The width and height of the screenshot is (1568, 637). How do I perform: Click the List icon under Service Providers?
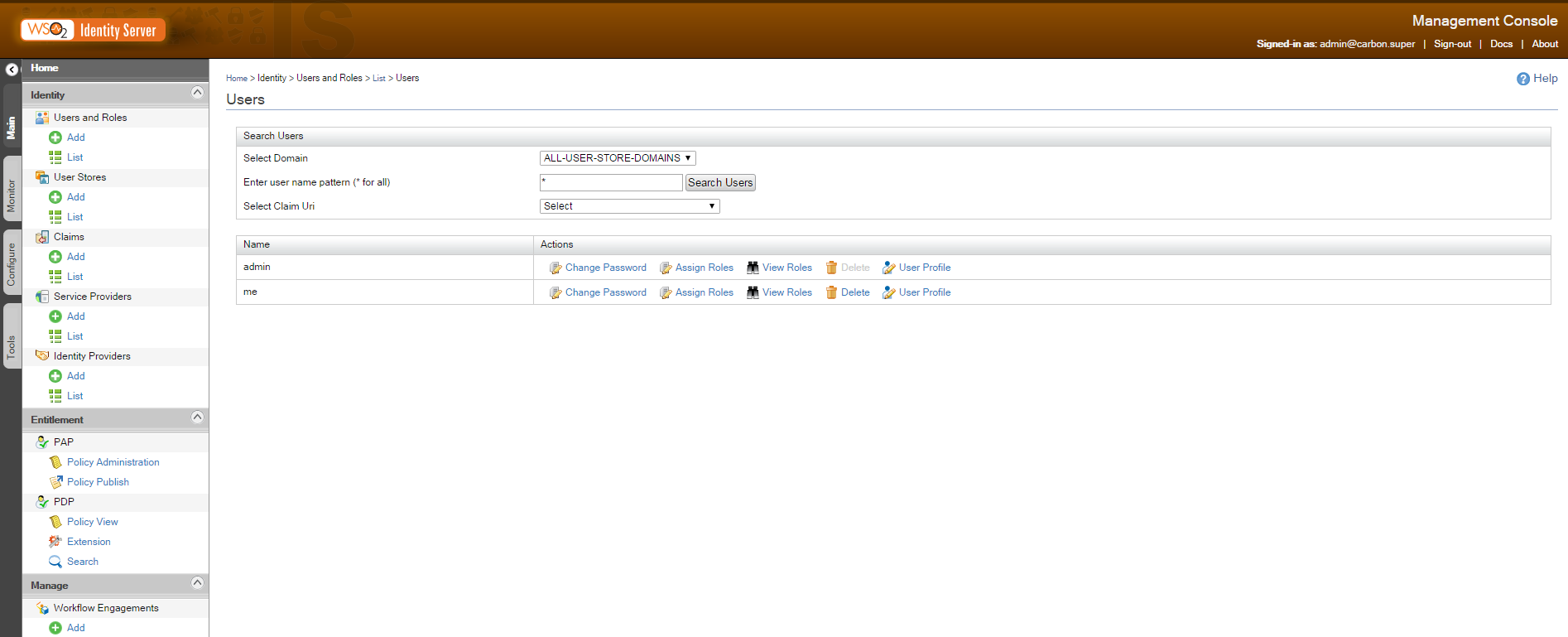tap(55, 336)
